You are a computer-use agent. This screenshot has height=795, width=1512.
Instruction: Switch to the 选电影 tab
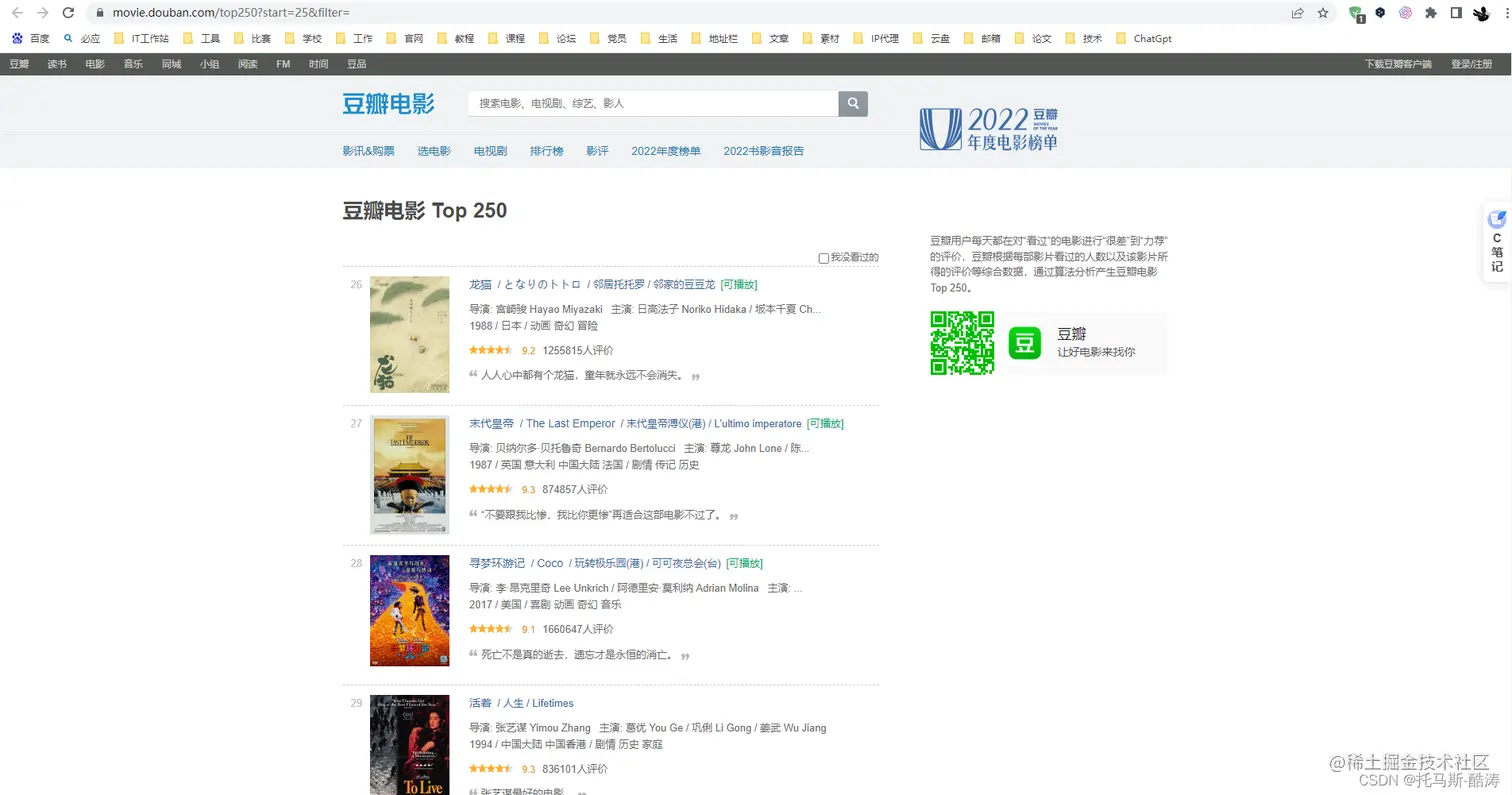pos(434,151)
